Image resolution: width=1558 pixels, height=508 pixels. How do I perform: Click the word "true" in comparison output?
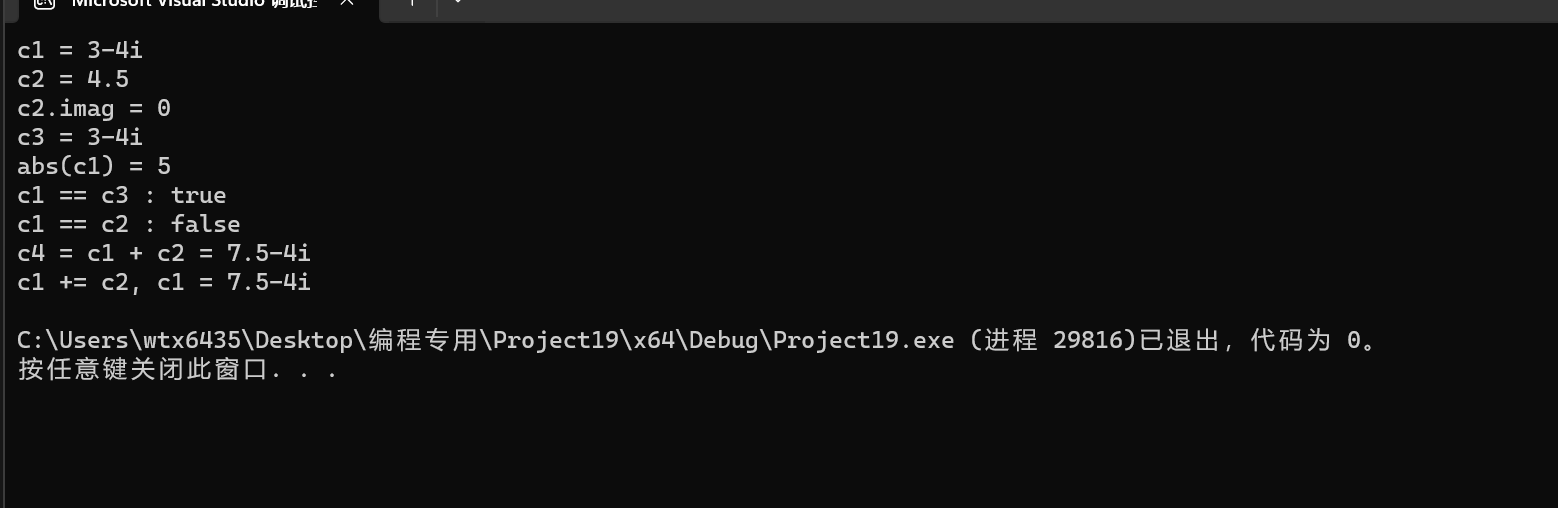coord(198,195)
